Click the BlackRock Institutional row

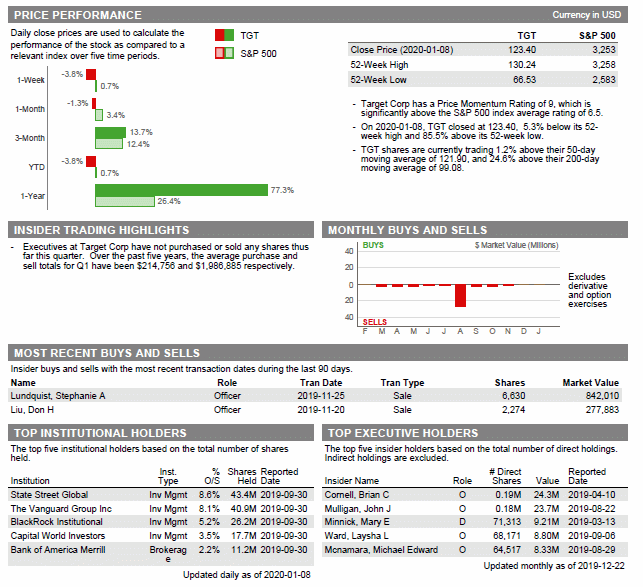point(161,522)
